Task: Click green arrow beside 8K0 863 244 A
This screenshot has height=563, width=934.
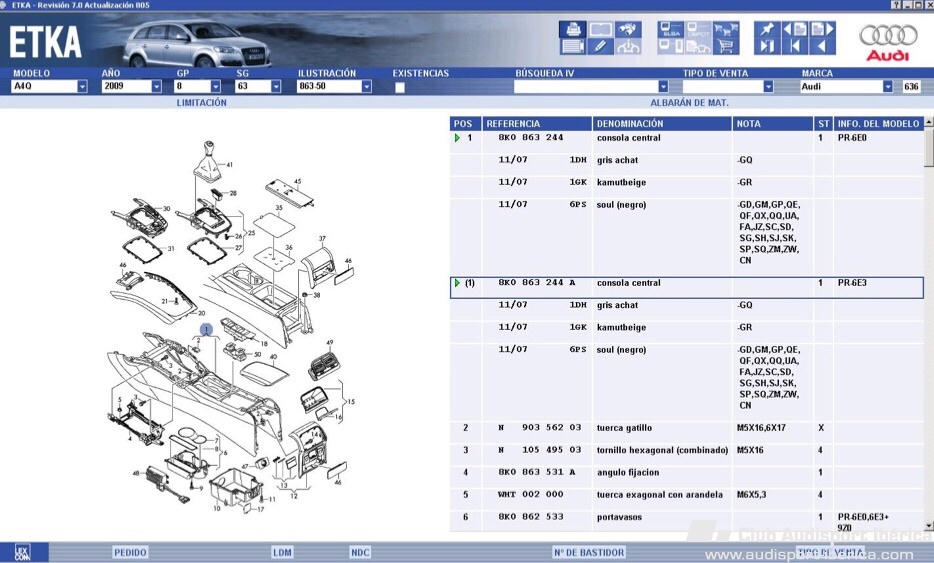Action: click(x=457, y=283)
